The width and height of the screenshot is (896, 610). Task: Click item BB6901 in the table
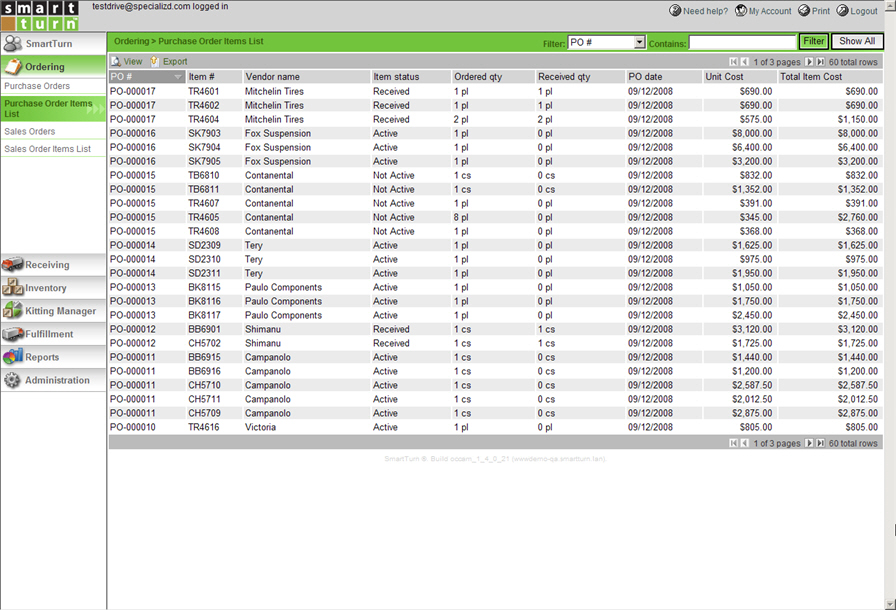coord(204,329)
